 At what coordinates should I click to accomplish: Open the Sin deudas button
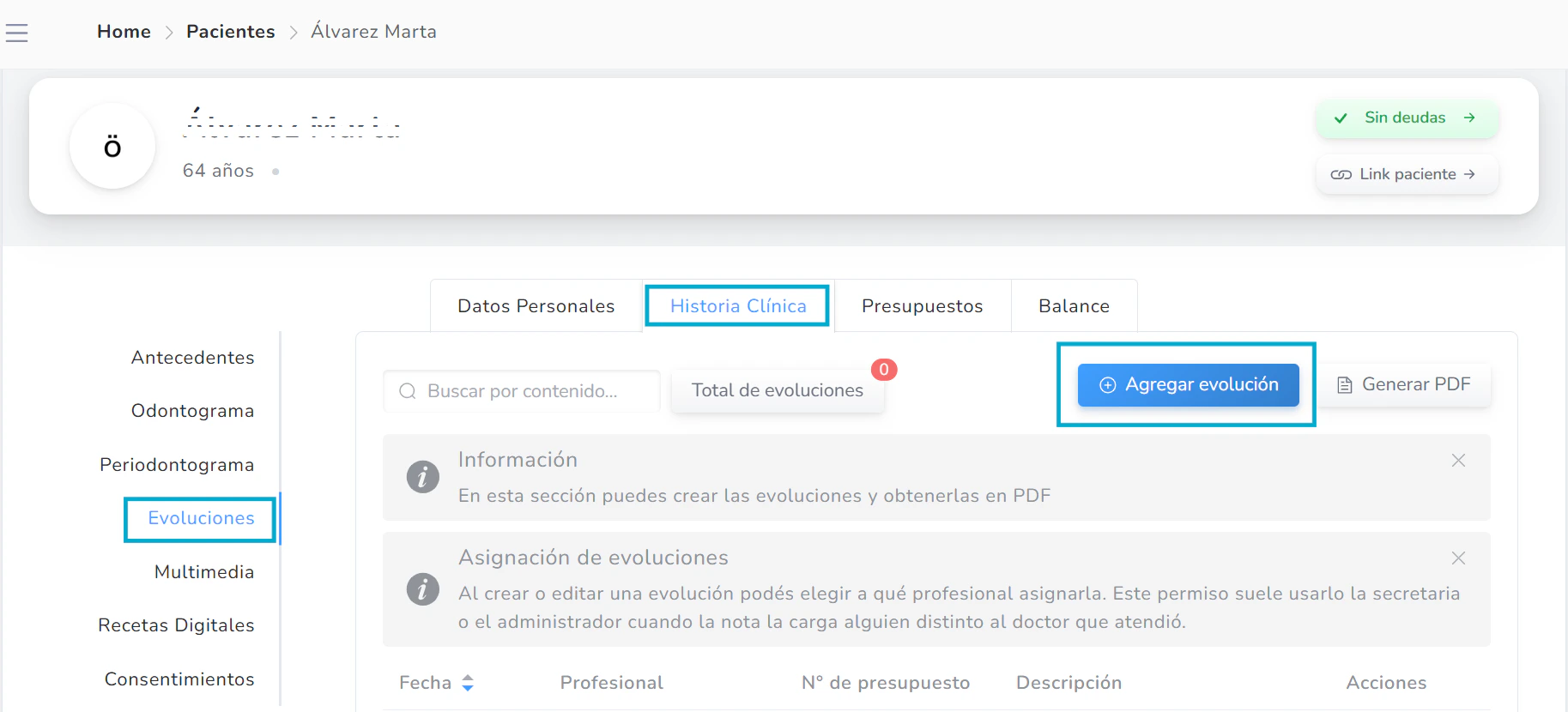coord(1408,118)
